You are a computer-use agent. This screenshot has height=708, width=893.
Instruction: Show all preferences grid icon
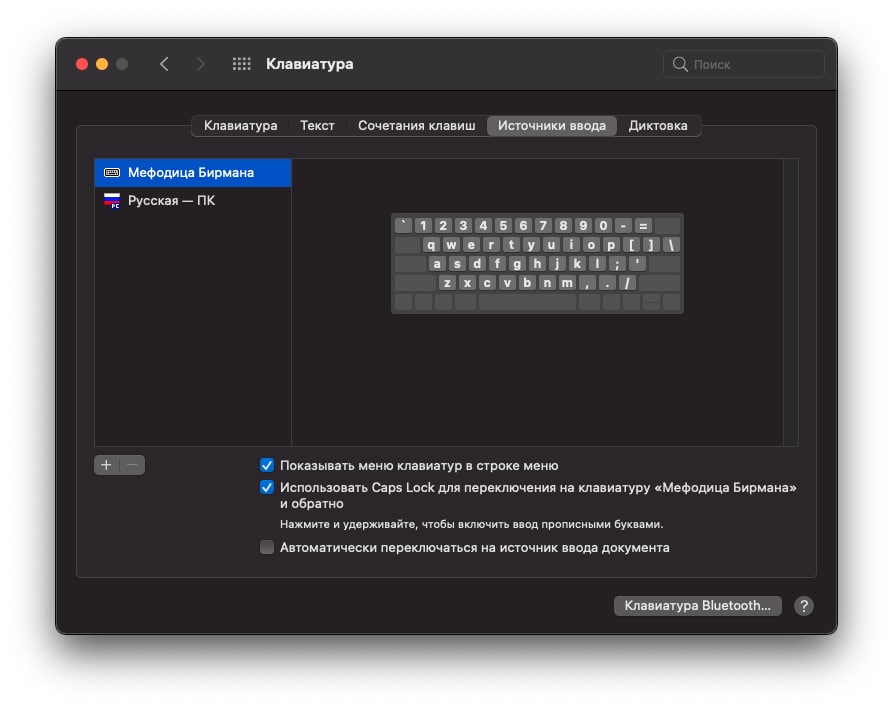coord(241,64)
